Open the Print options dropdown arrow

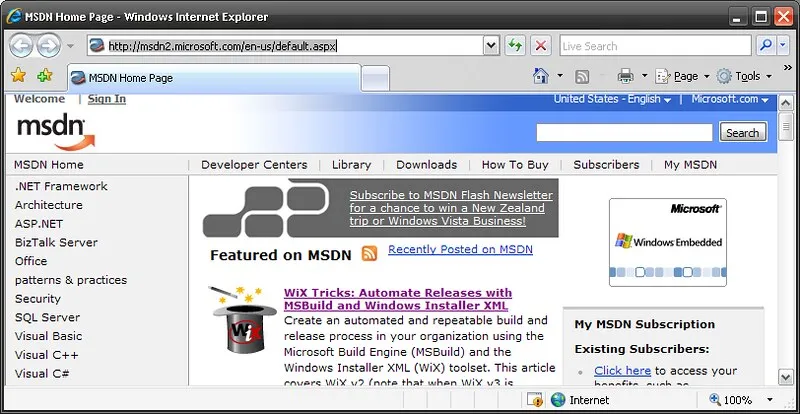(x=644, y=76)
